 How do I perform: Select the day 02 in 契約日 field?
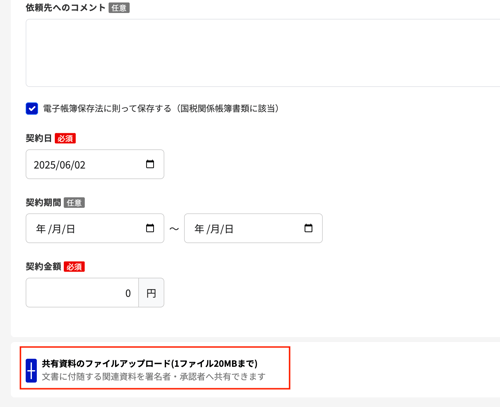click(x=80, y=165)
